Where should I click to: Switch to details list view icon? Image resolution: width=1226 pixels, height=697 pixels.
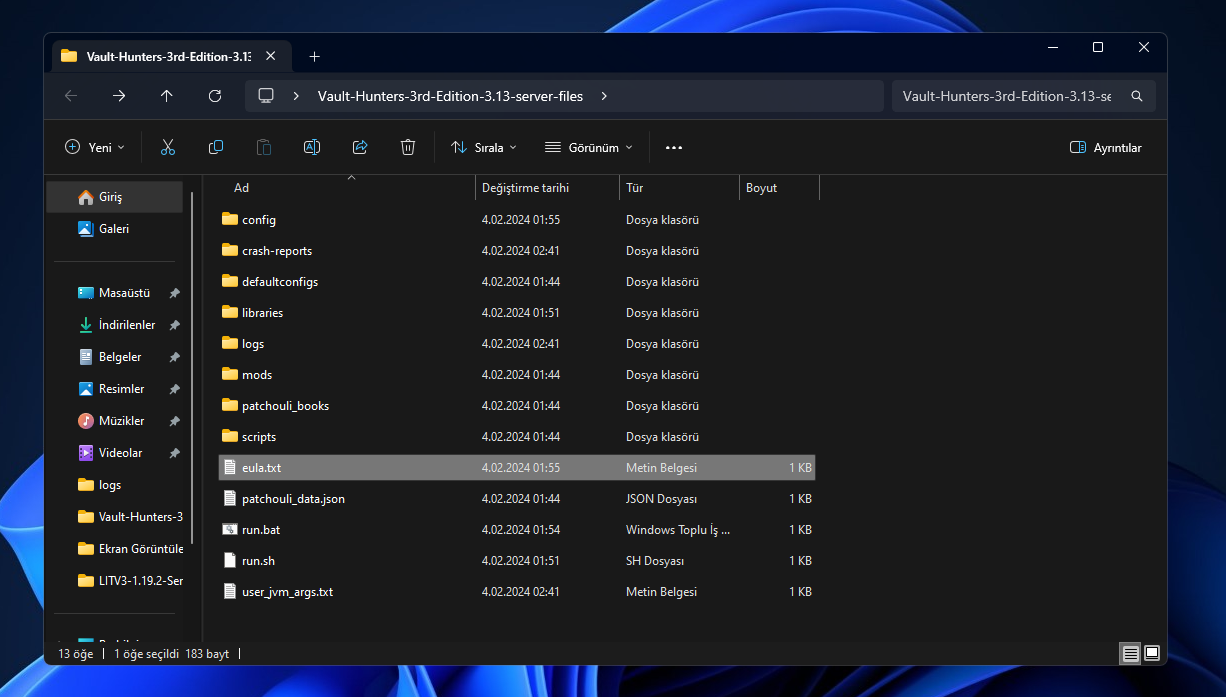1131,654
